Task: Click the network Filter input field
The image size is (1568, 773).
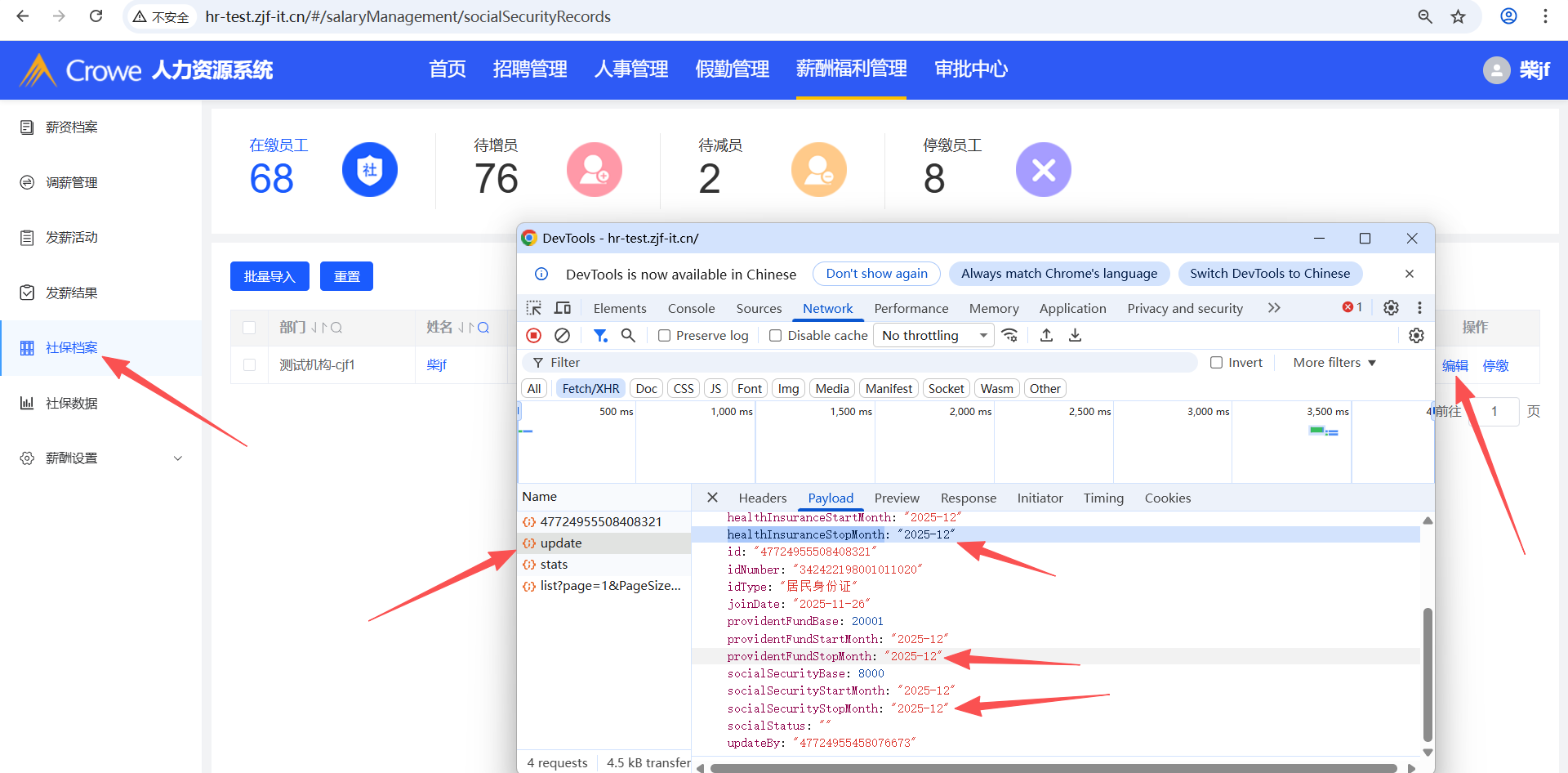Action: coord(866,363)
